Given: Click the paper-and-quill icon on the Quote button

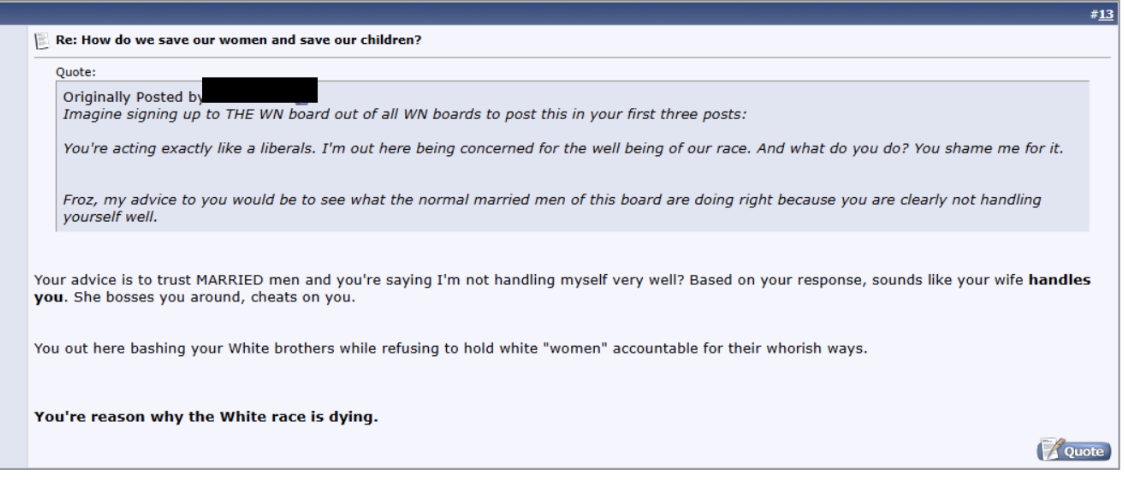Looking at the screenshot, I should (x=1049, y=450).
